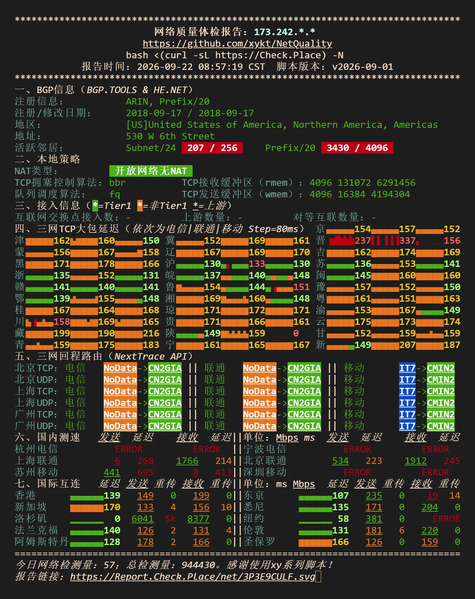475x599 pixels.
Task: Open the github.com/xykt/NetQuality link
Action: click(x=237, y=44)
